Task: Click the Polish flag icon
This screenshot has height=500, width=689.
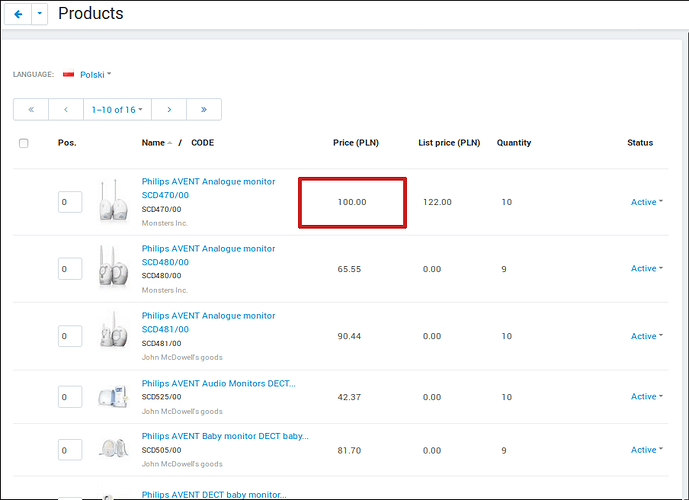Action: pos(69,74)
